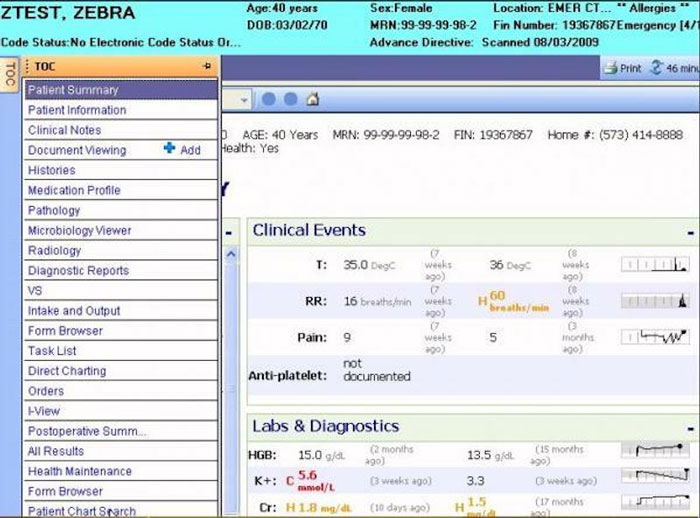Collapse the left summary section
Screen dimensions: 700x518
(x=229, y=233)
